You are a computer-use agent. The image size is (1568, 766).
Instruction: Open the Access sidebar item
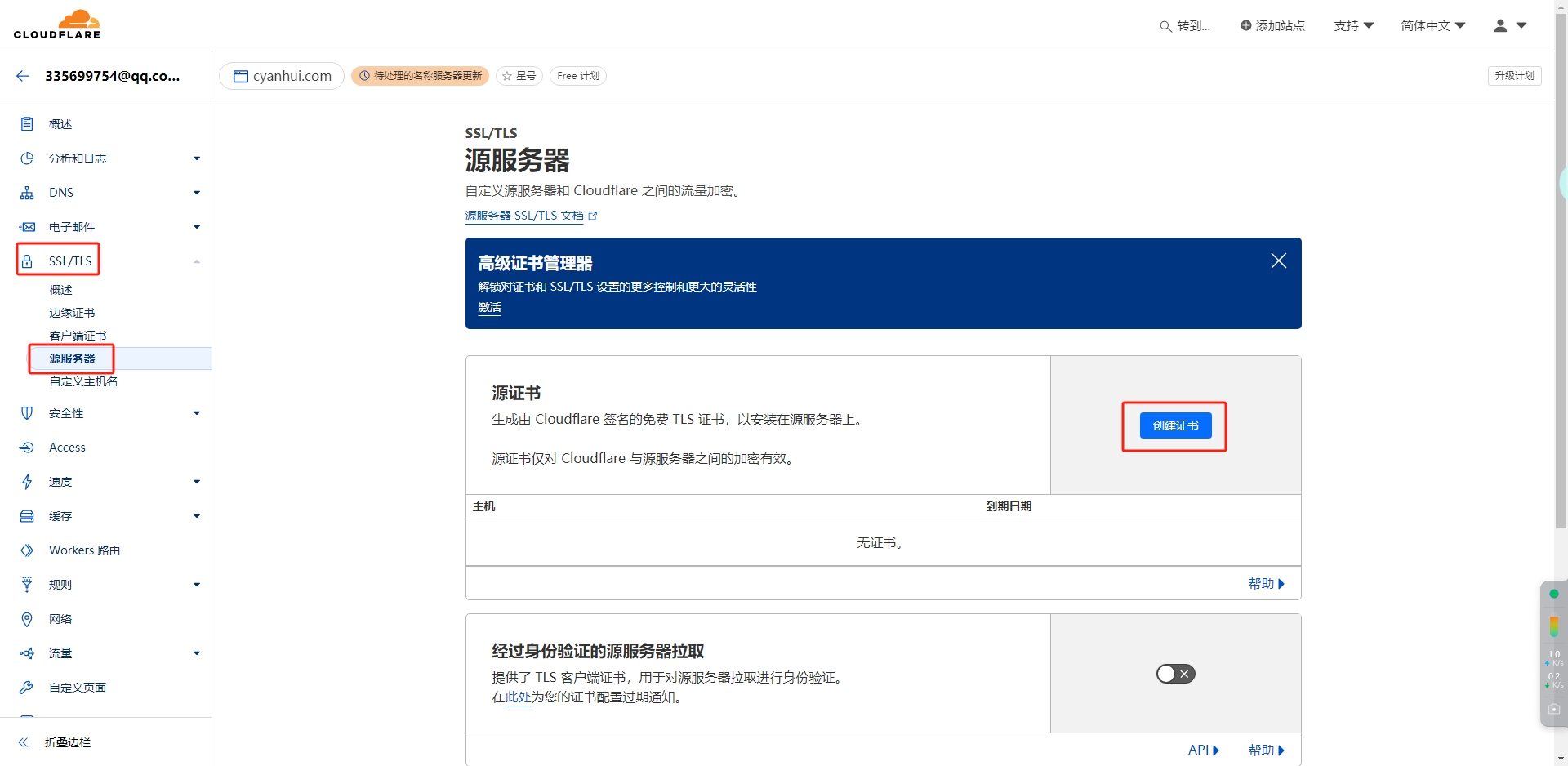click(67, 448)
